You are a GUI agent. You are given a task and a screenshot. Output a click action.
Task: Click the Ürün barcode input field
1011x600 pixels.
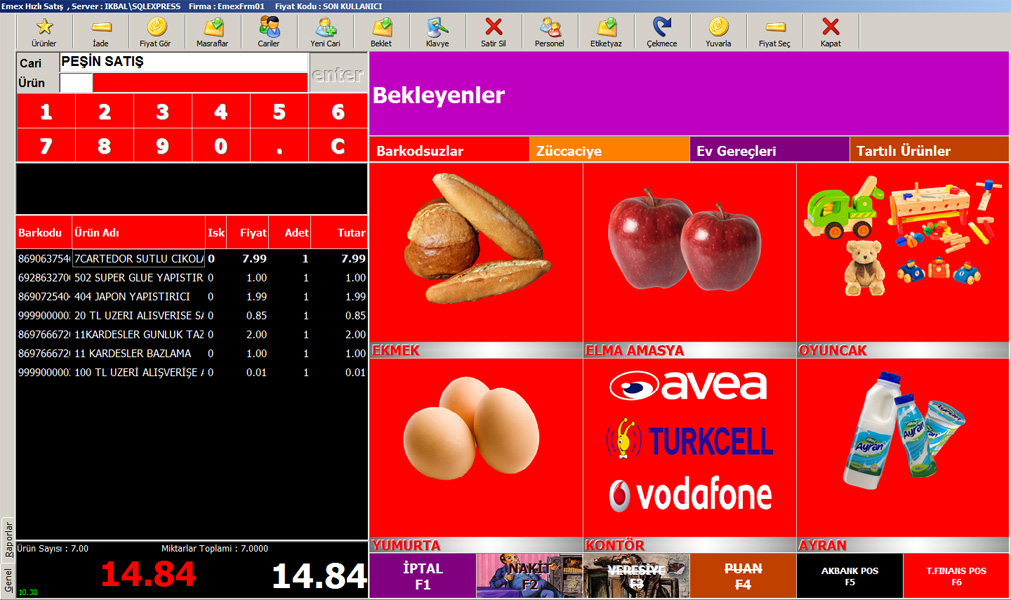76,83
